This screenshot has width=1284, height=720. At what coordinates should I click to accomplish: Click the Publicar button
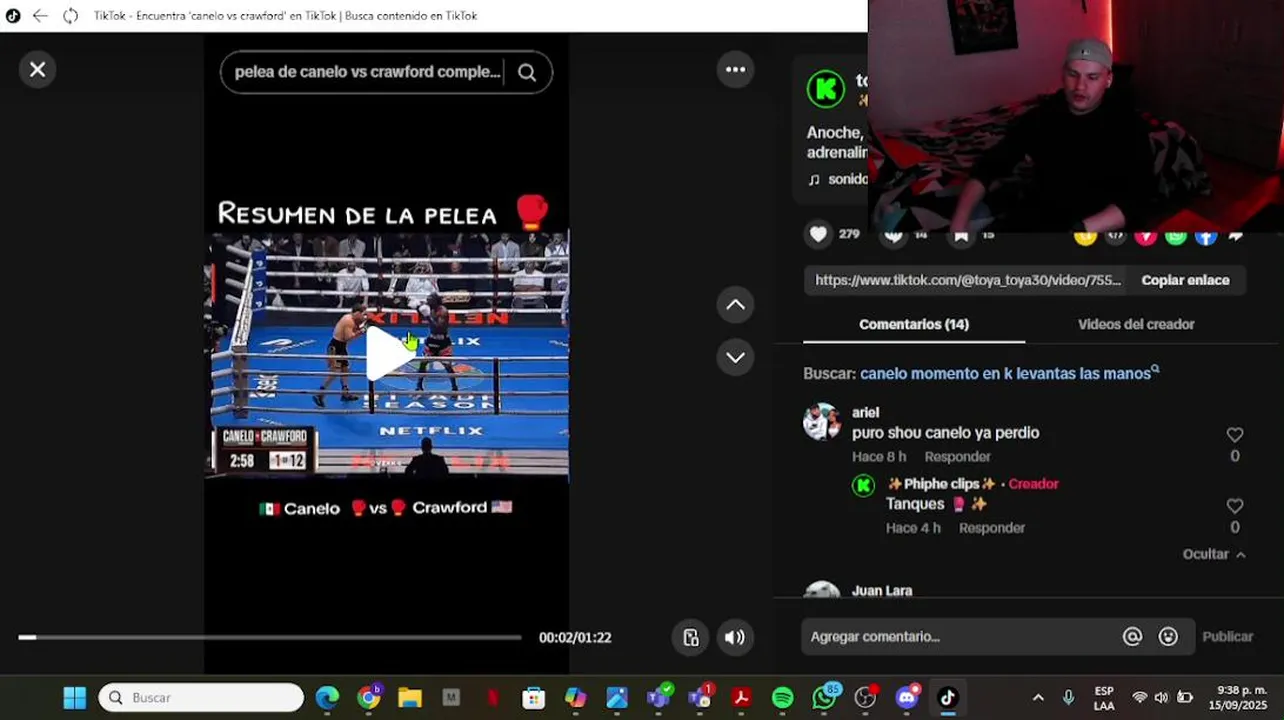coord(1227,636)
